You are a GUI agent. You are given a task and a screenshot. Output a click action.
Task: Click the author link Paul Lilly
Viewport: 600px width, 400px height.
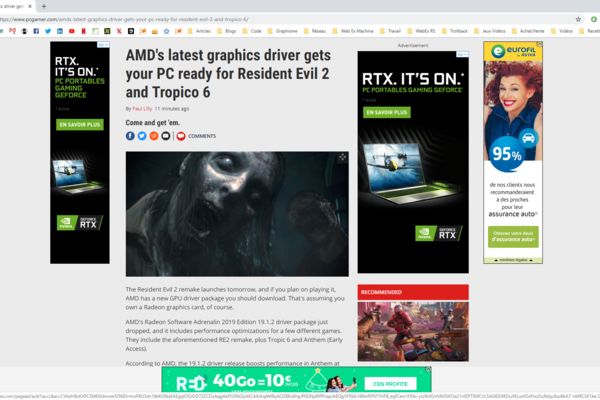tap(142, 109)
